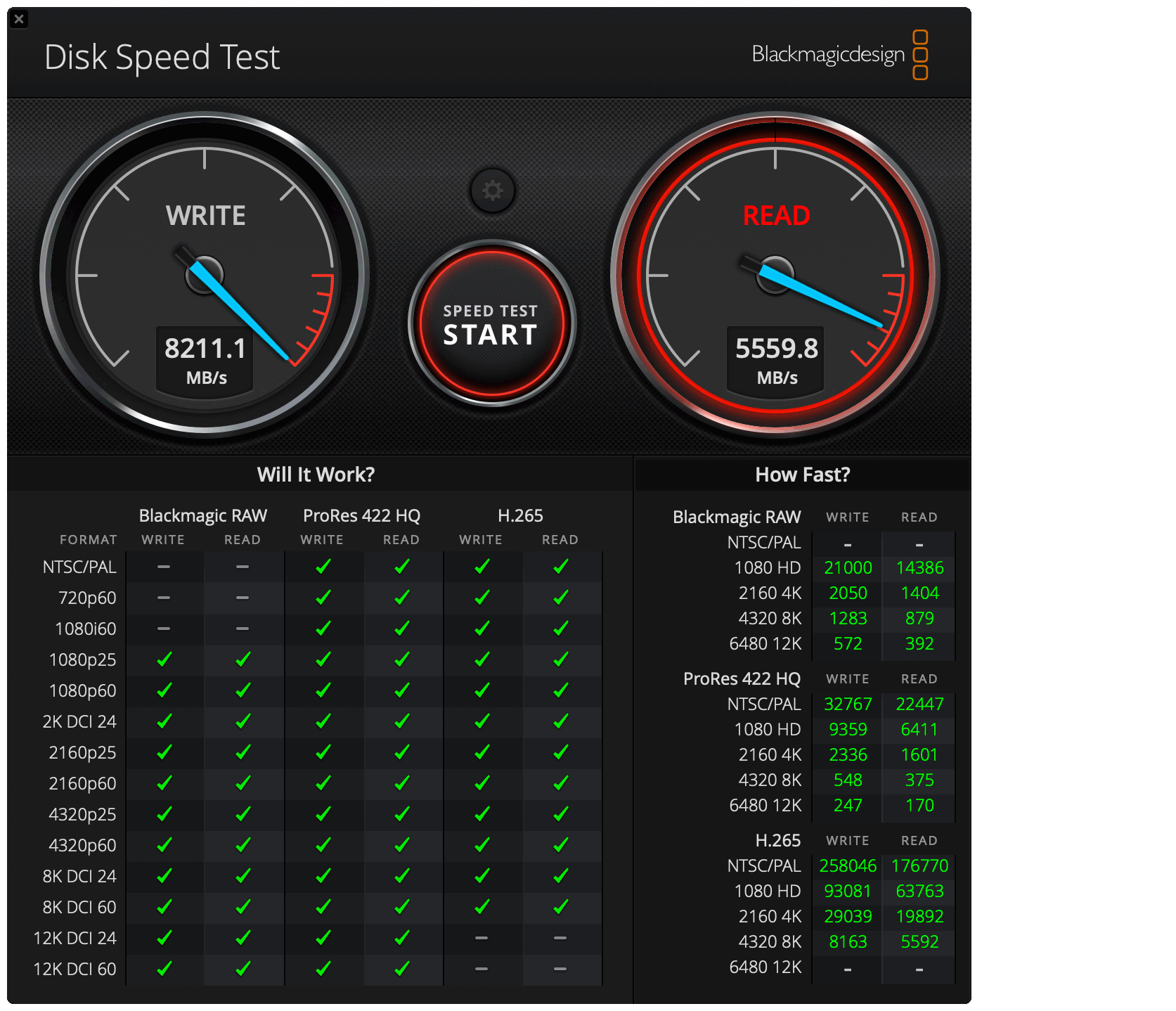Click the 5559.8 MB/s read readout
Image resolution: width=1176 pixels, height=1011 pixels.
tap(776, 360)
